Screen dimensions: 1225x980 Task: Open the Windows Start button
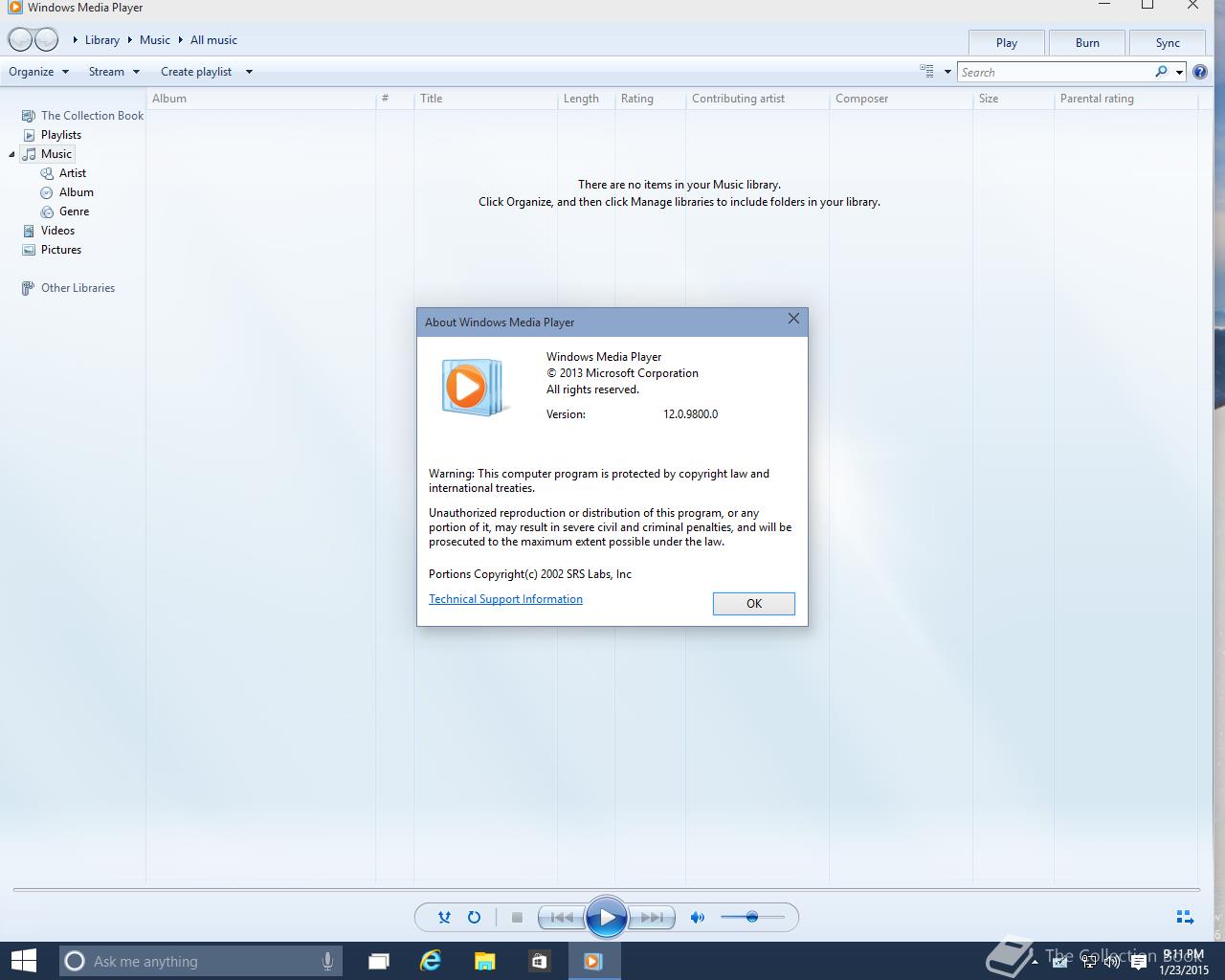click(23, 961)
